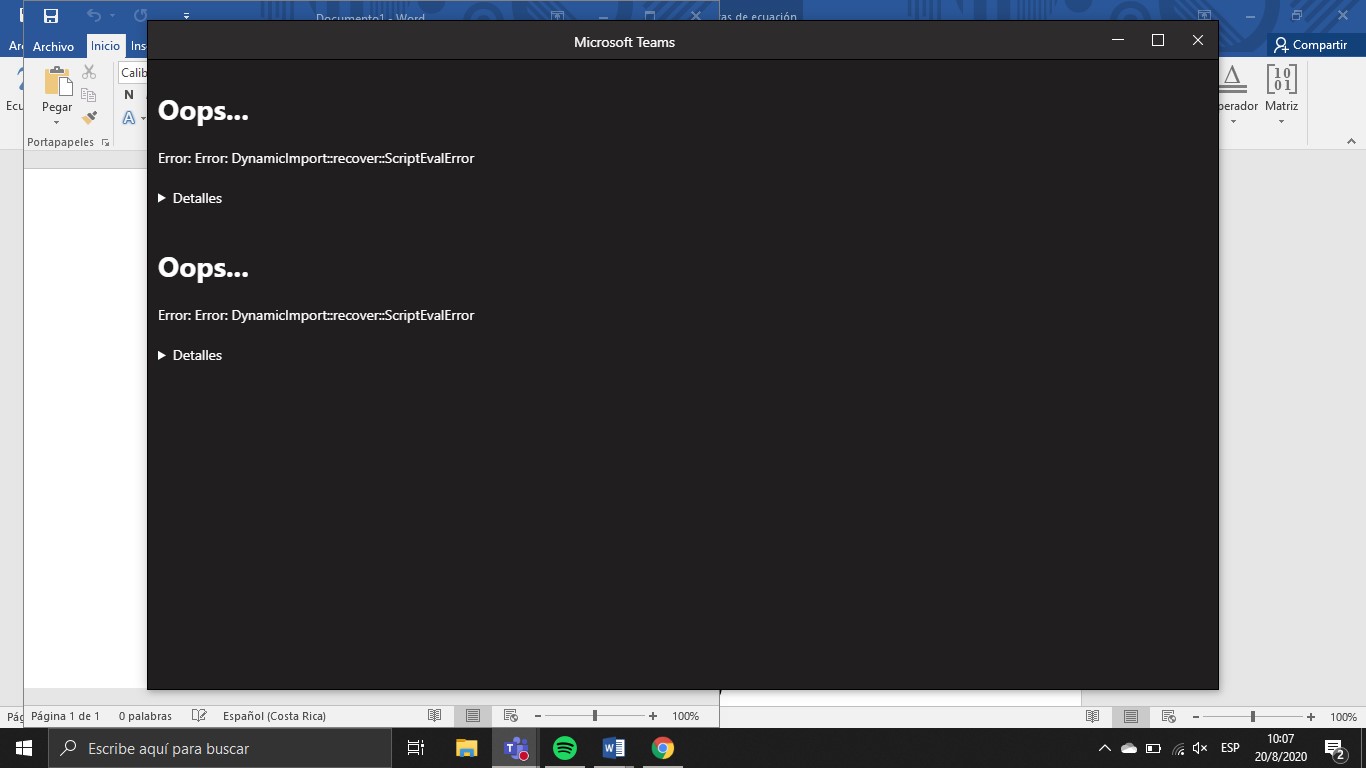1366x768 pixels.
Task: Undo the last action in Word
Action: 94,16
